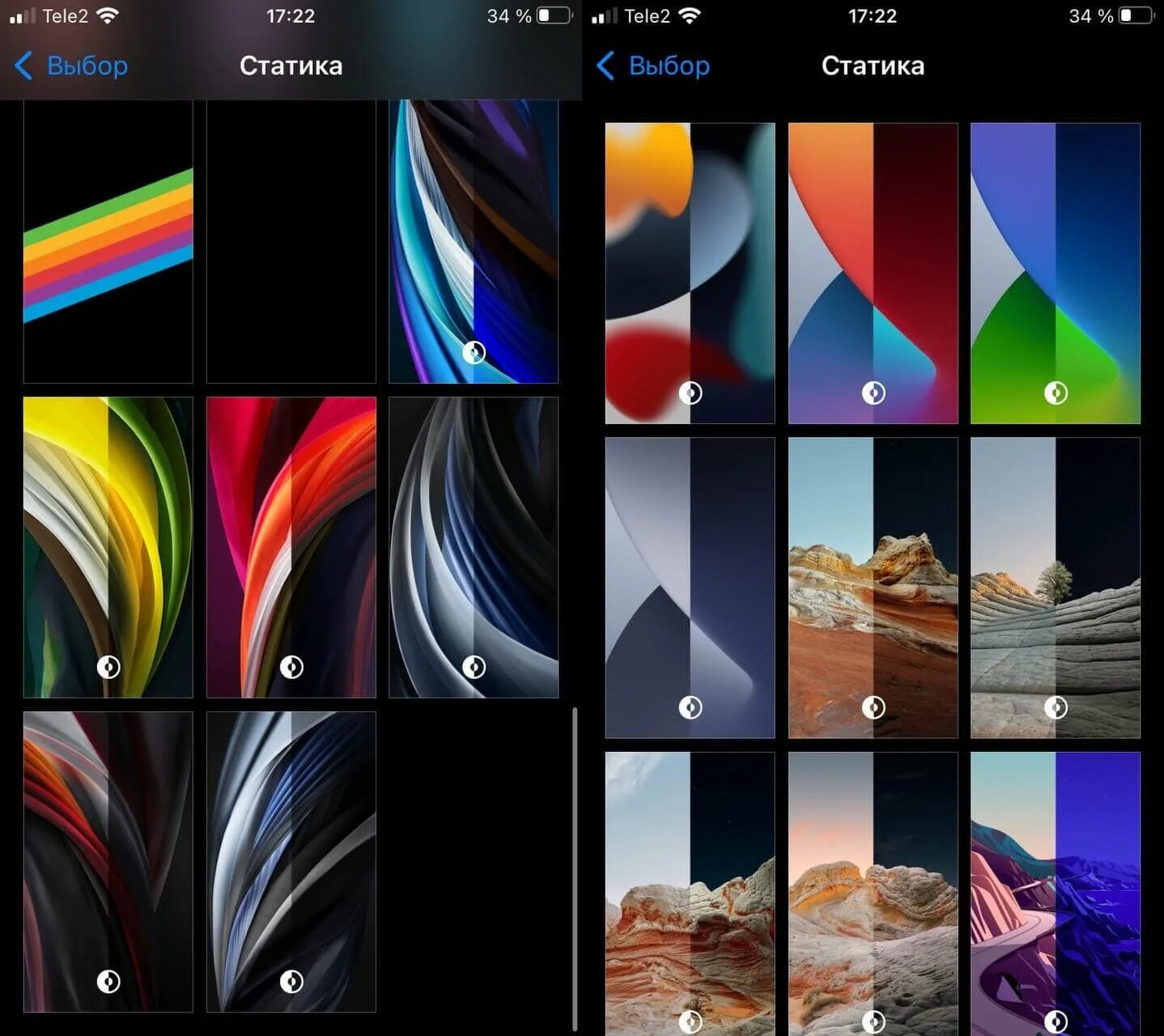Tap right status bar cellular signal bars

point(605,15)
